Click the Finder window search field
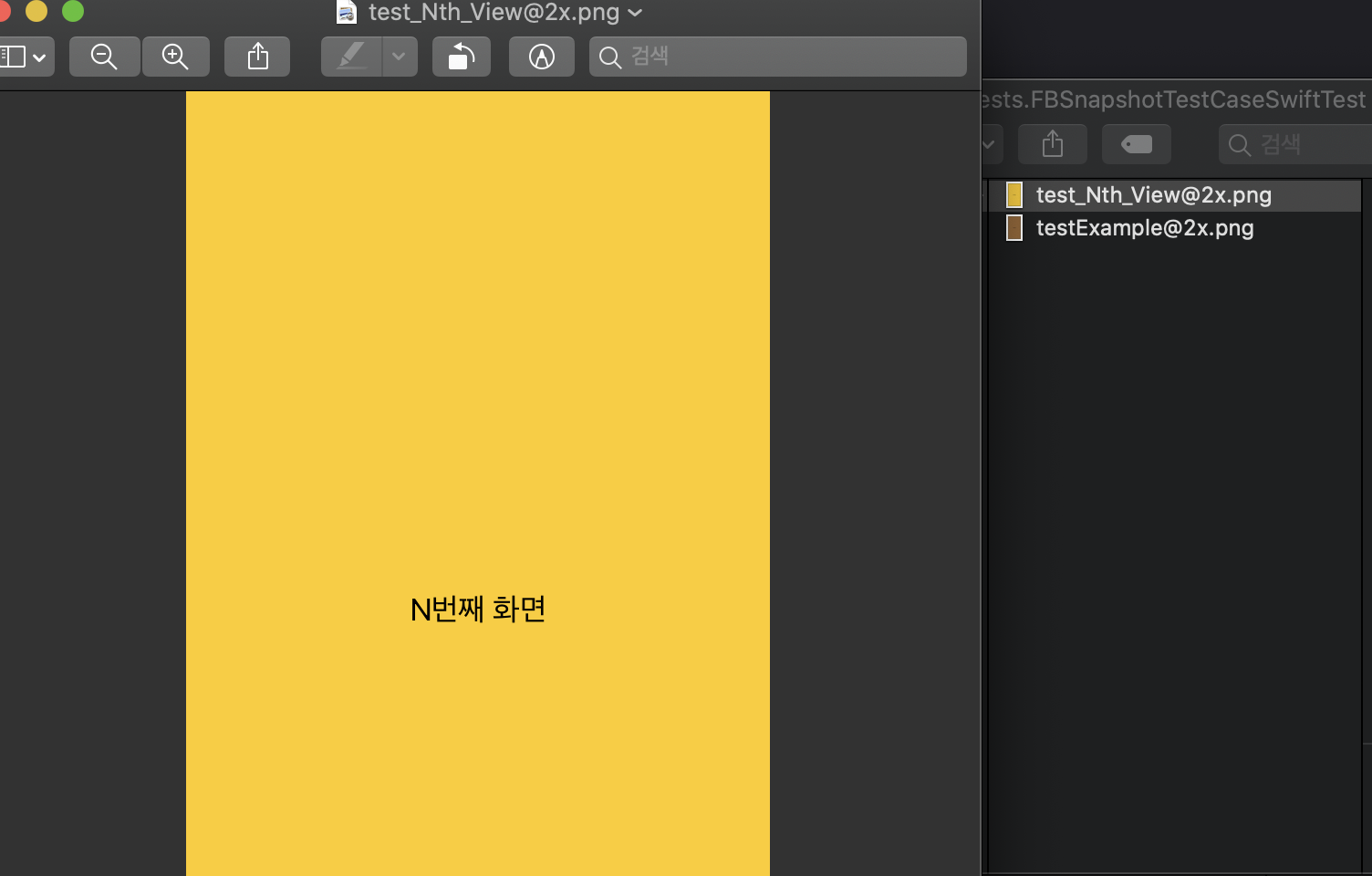The width and height of the screenshot is (1372, 876). 1295,144
